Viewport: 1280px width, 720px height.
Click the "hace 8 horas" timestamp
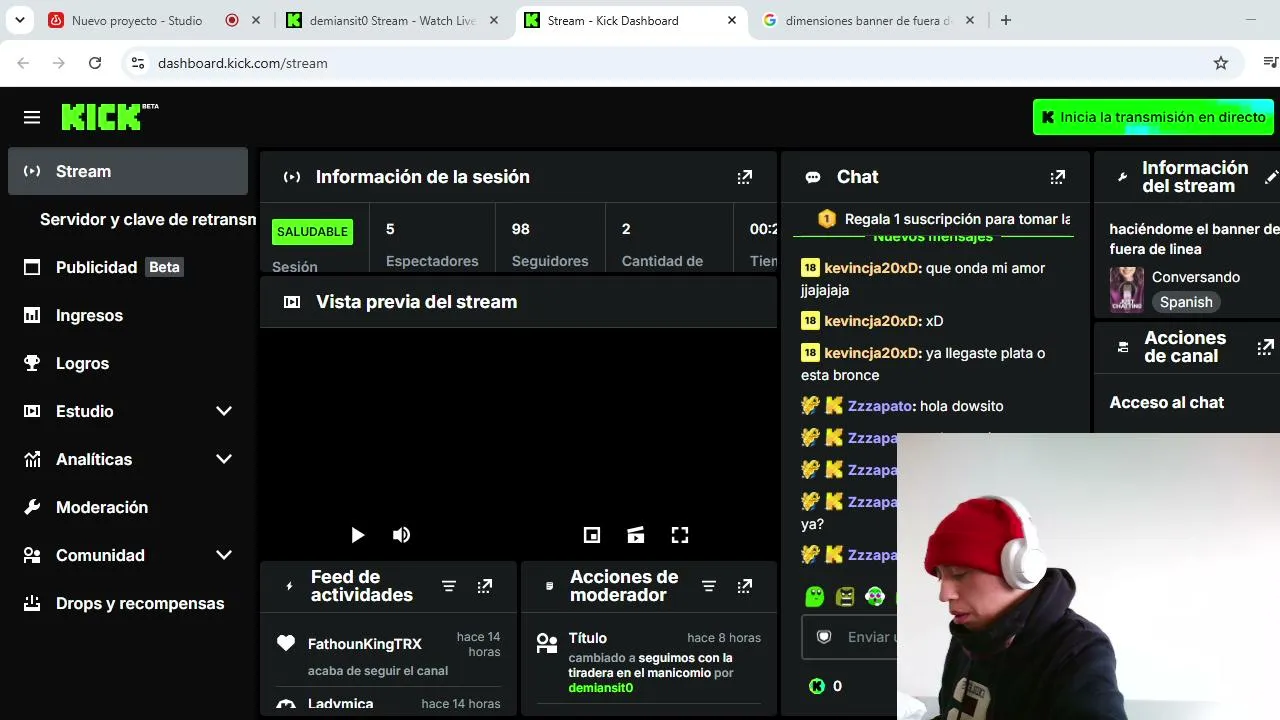pyautogui.click(x=724, y=638)
